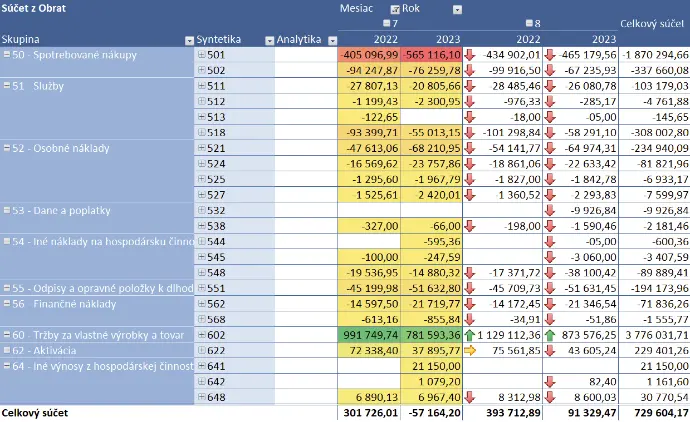Expand account 525 row
The width and height of the screenshot is (690, 422).
pos(202,179)
